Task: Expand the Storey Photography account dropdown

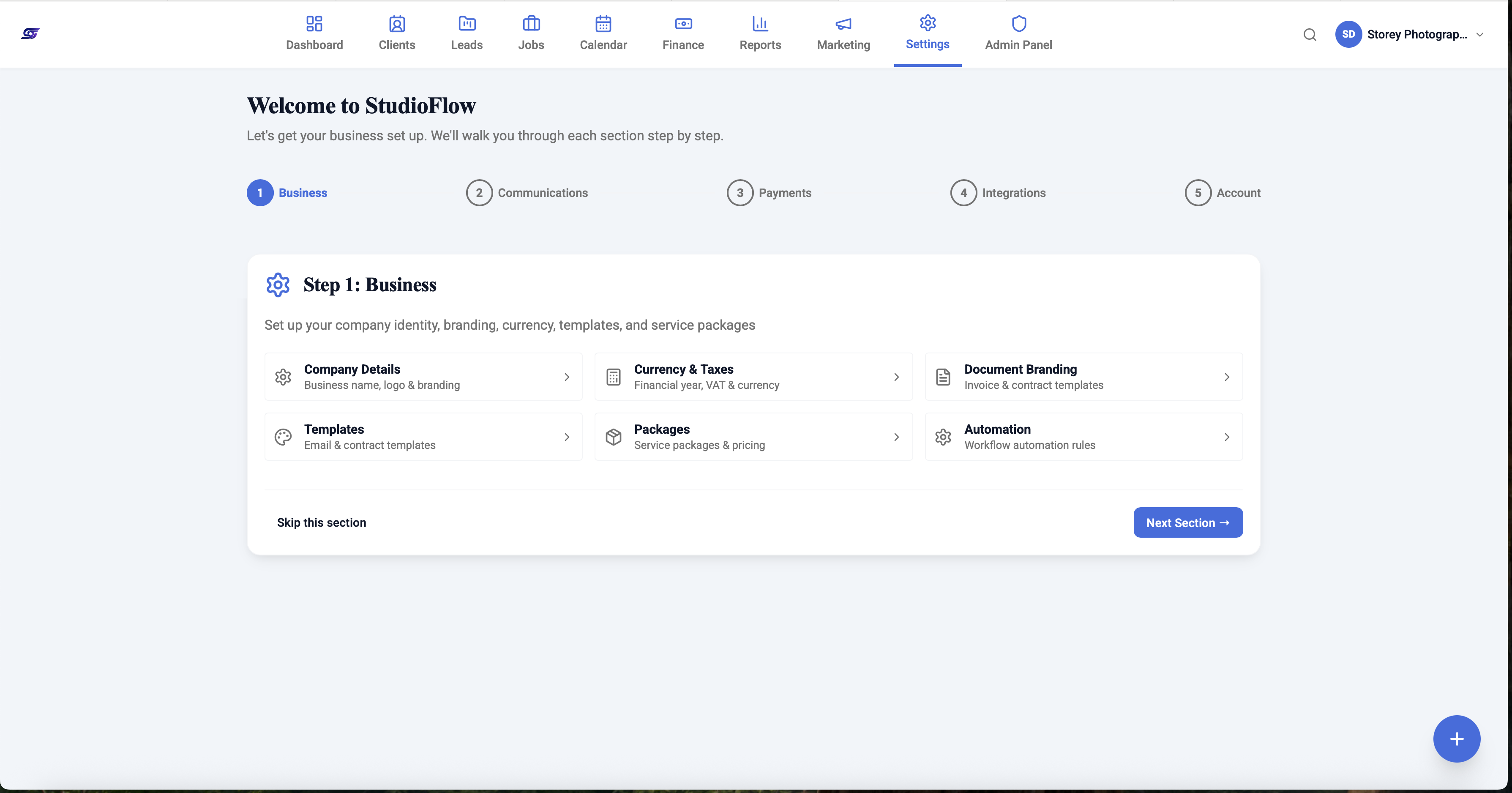Action: 1480,35
